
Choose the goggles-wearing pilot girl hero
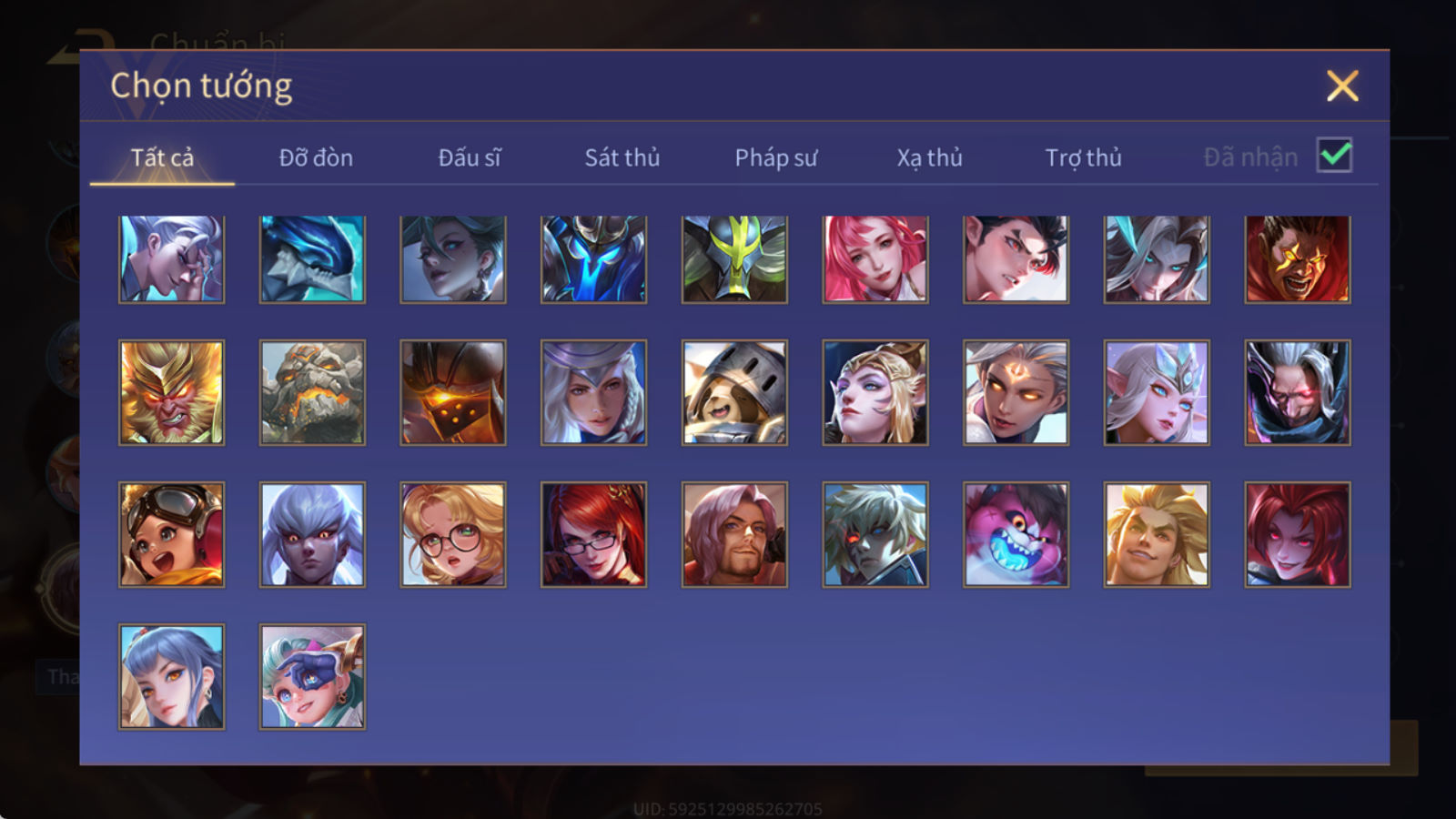pyautogui.click(x=171, y=534)
